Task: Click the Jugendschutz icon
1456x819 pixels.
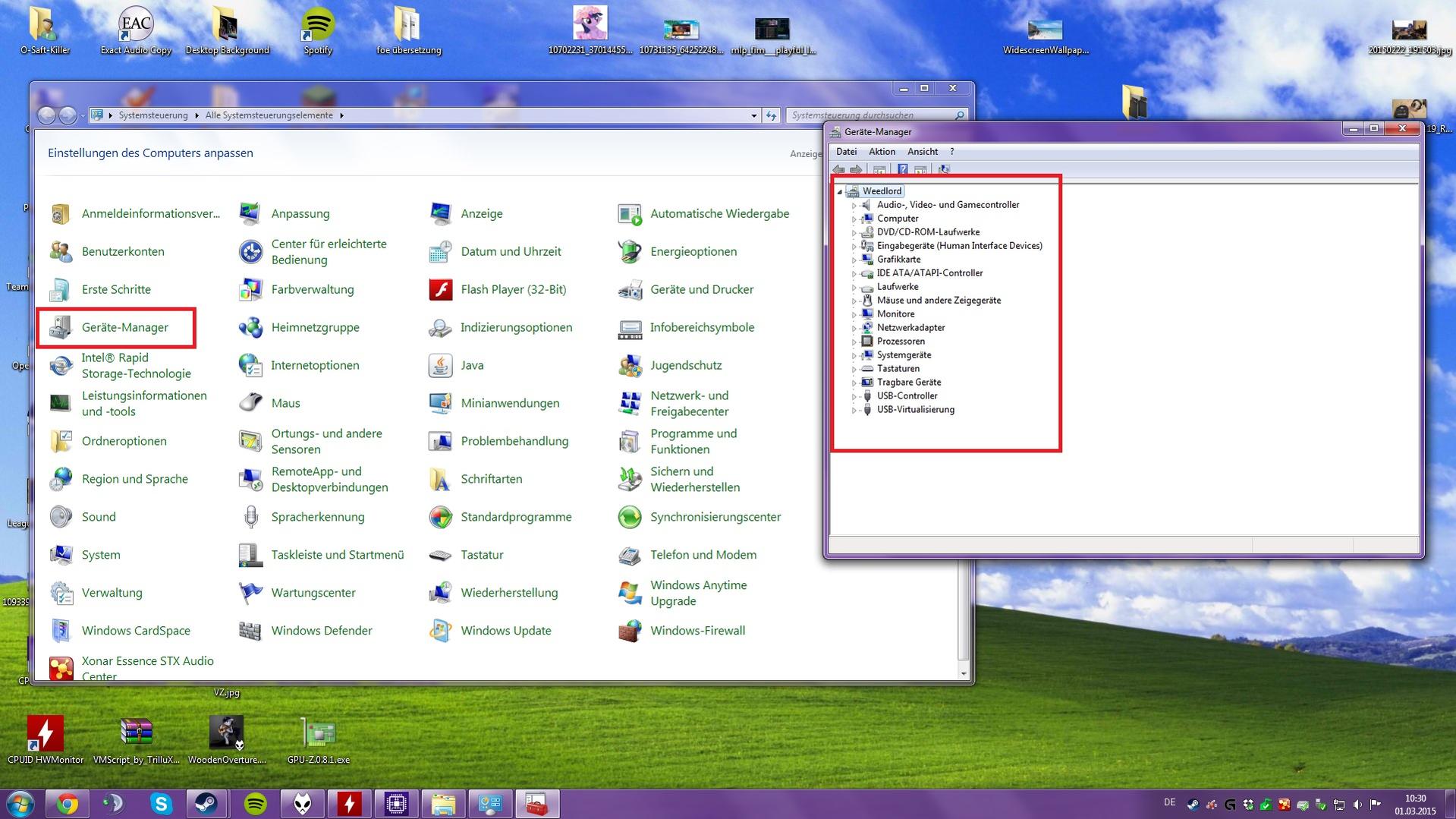Action: coord(630,365)
